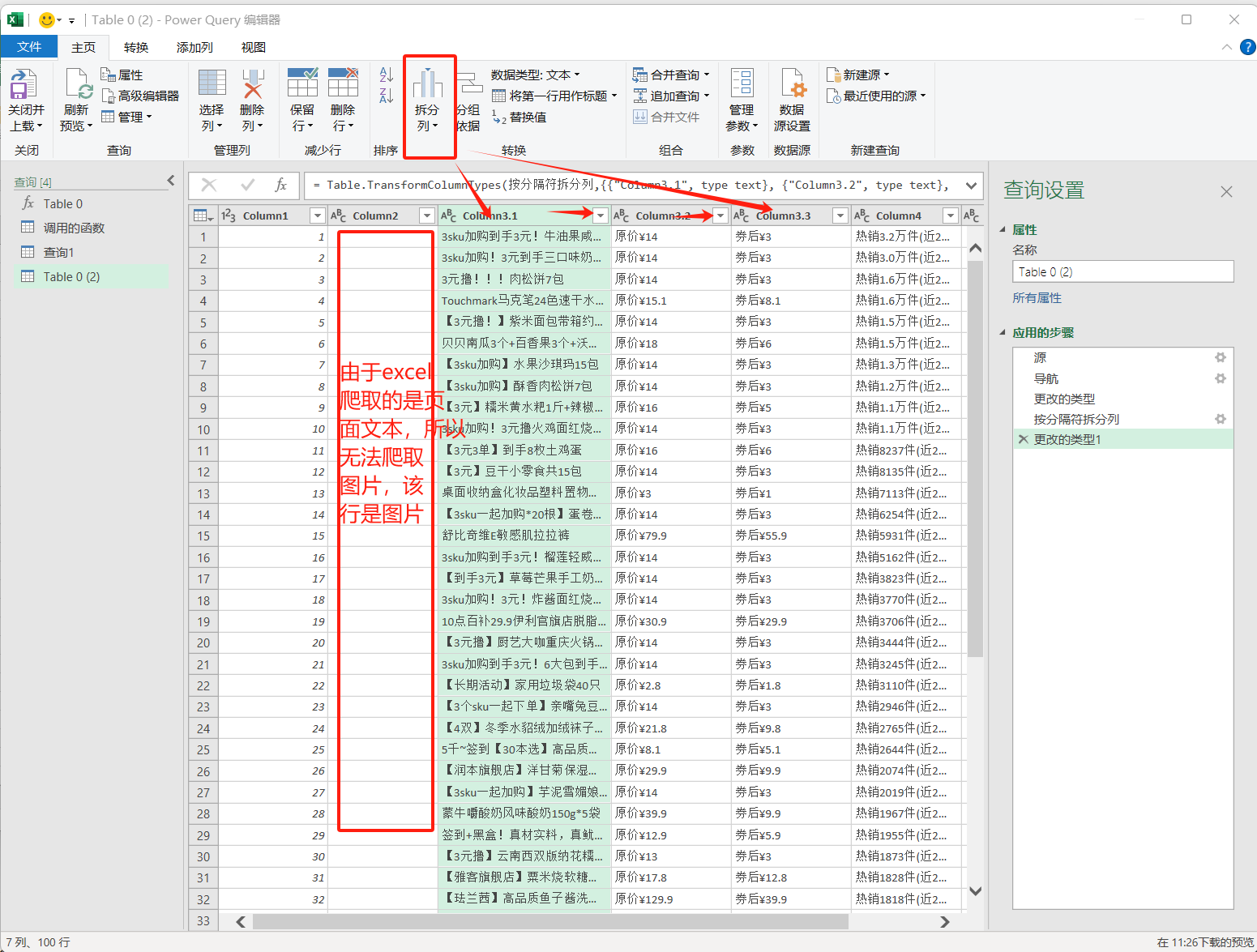Open settings gear for 按分隔符拆分列 step

(x=1221, y=419)
